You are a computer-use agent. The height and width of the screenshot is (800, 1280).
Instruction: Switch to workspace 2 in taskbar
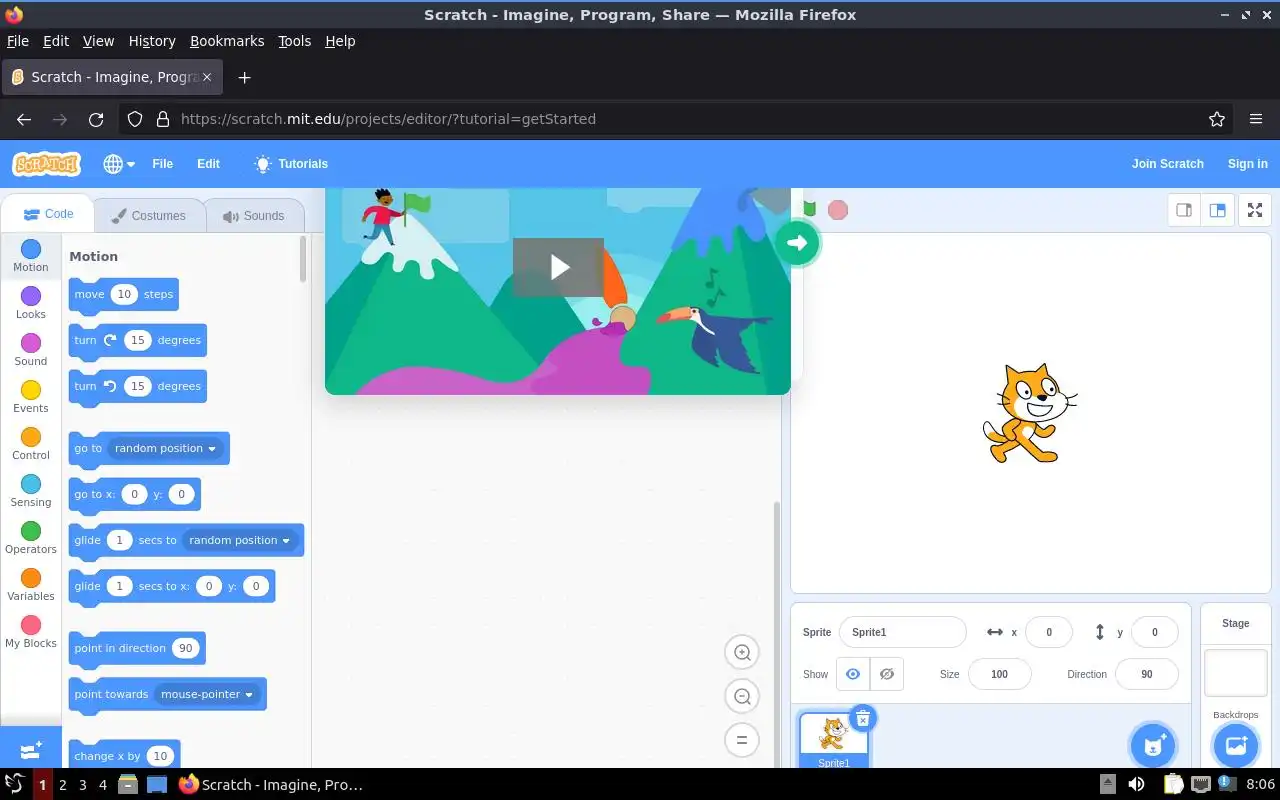tap(62, 785)
